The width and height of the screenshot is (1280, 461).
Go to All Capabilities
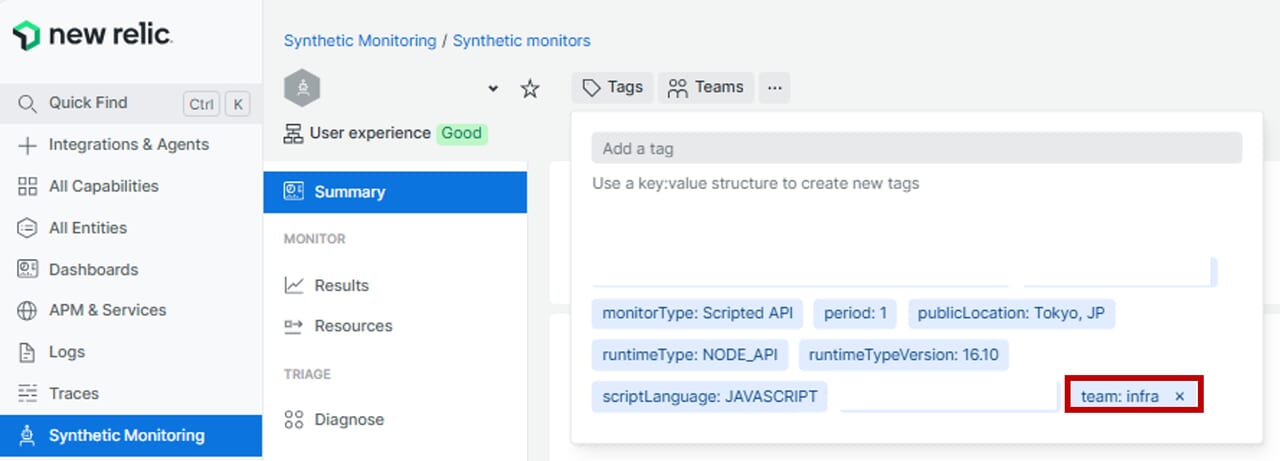(103, 186)
